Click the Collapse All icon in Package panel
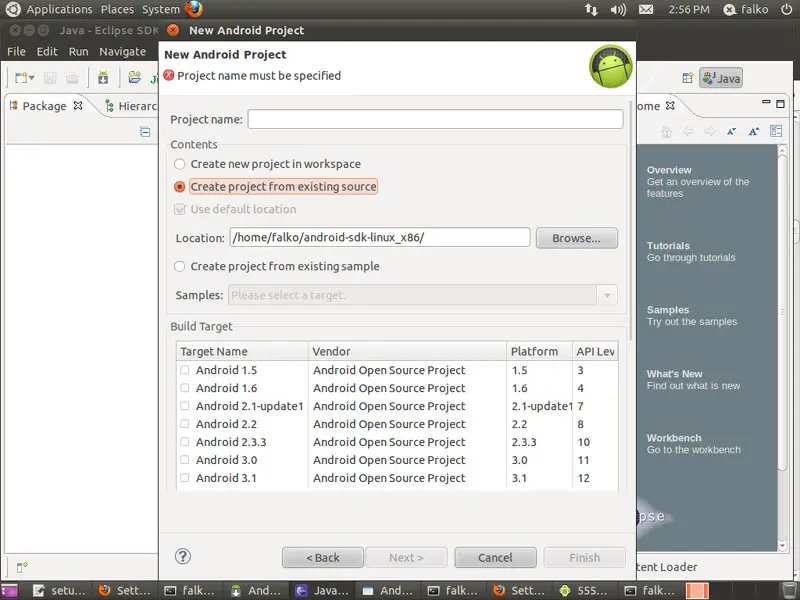Screen dimensions: 800x600 [x=145, y=132]
